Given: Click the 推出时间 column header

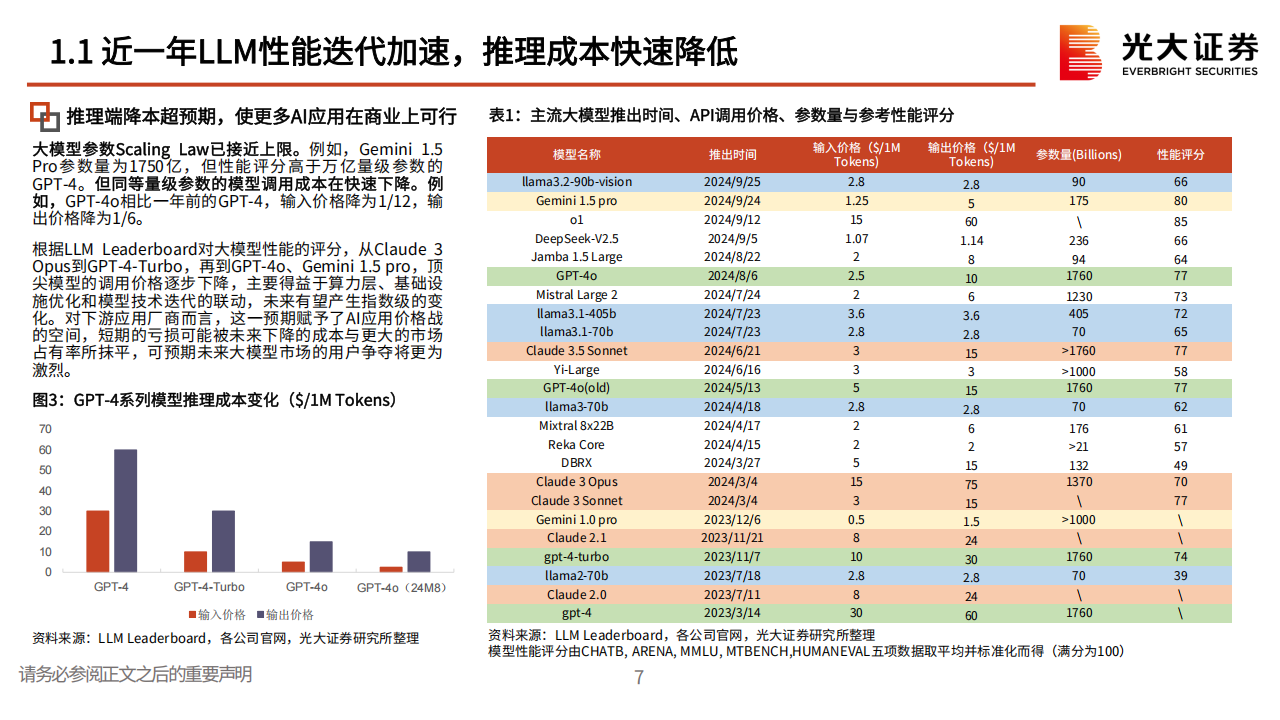Looking at the screenshot, I should 733,155.
